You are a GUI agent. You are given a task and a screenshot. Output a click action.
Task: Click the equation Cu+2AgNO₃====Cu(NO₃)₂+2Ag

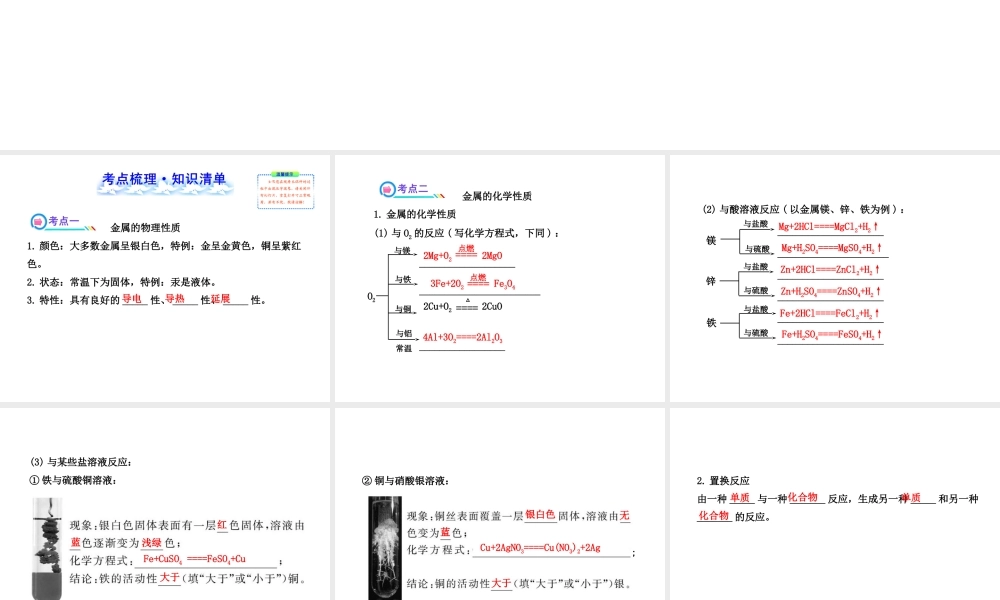tap(540, 547)
